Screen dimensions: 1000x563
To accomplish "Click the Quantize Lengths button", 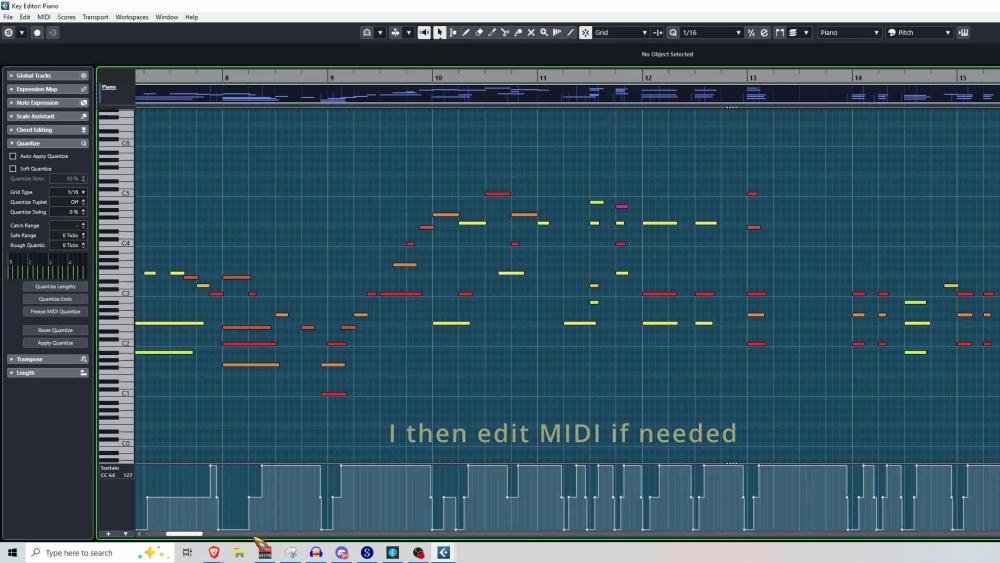I will 55,286.
